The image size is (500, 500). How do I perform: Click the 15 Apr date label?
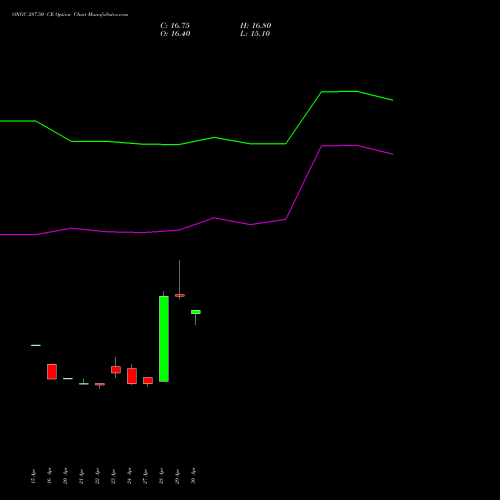point(33,476)
